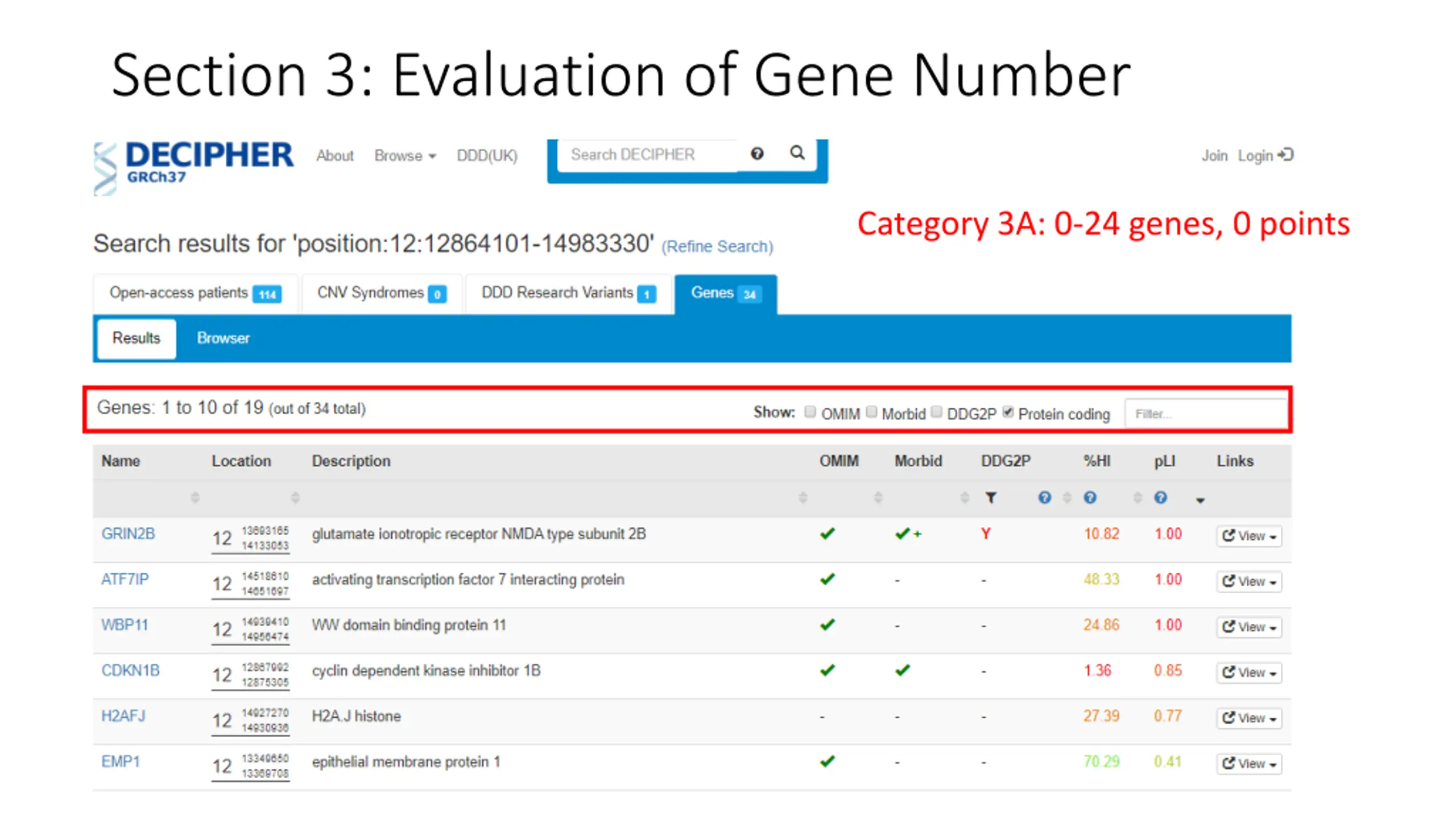Viewport: 1456px width, 819px height.
Task: Open the pLI help question icon
Action: tap(1160, 498)
